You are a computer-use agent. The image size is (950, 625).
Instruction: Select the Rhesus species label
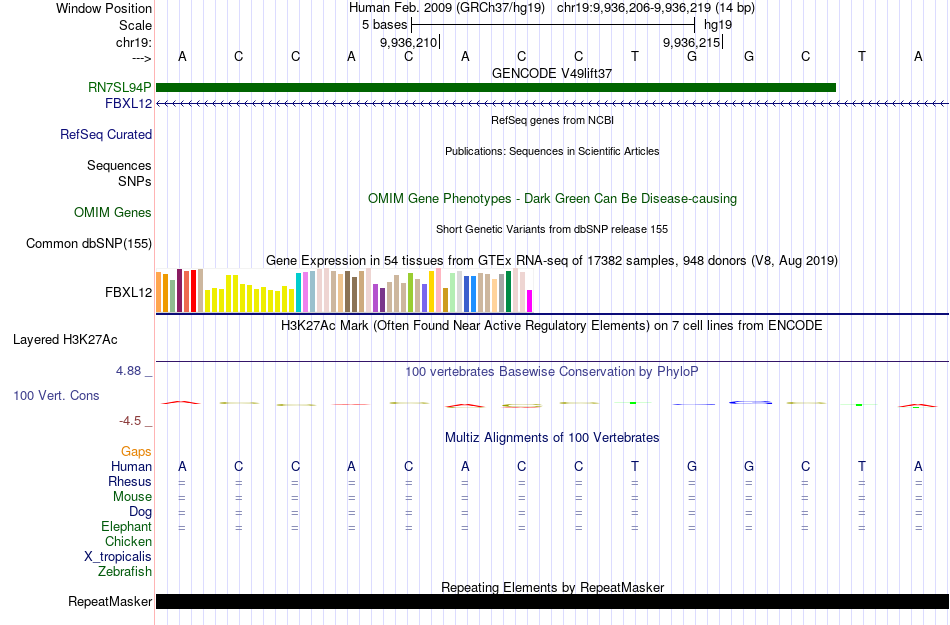(x=130, y=481)
